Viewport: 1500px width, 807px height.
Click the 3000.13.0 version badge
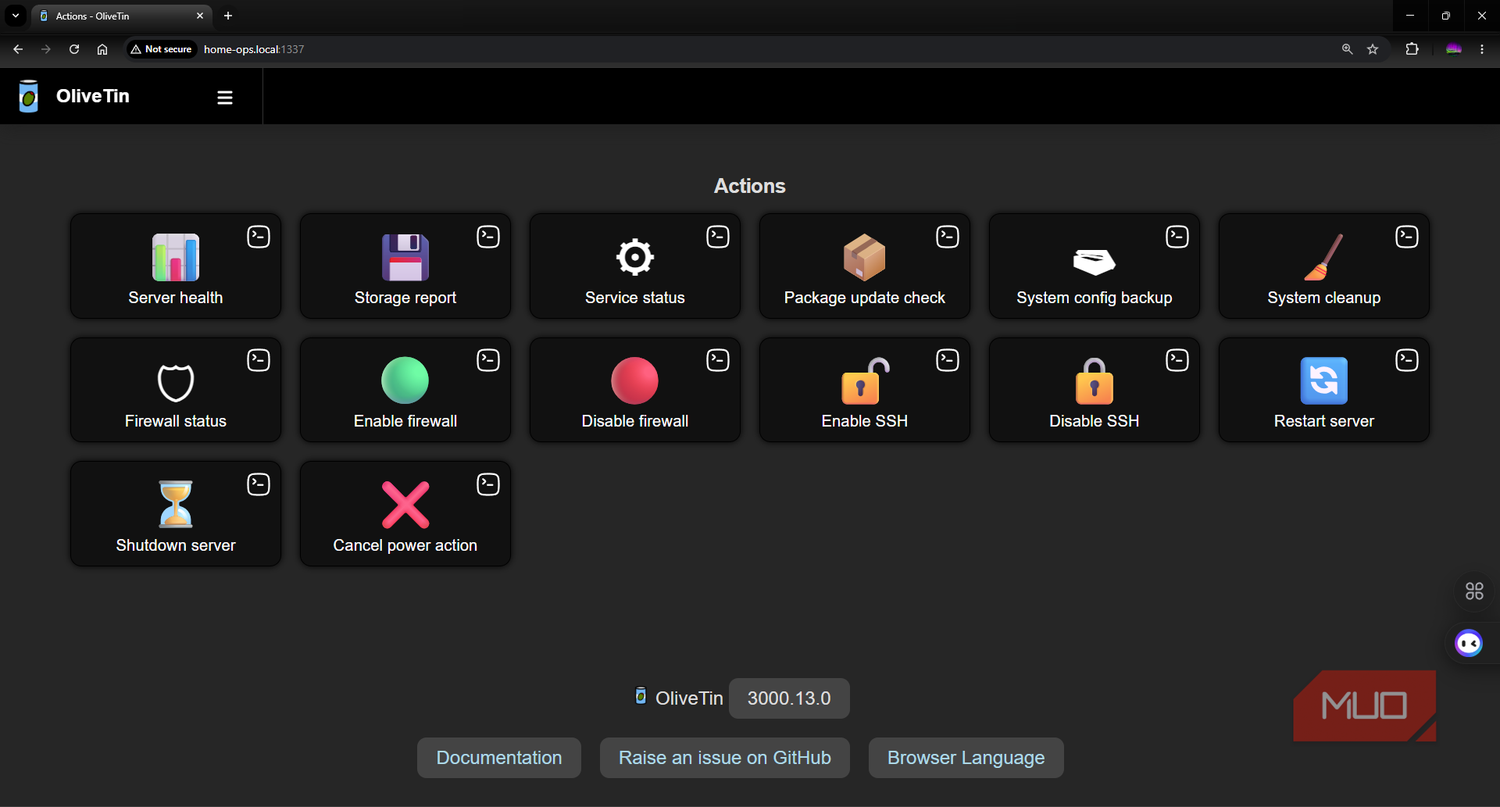(789, 698)
